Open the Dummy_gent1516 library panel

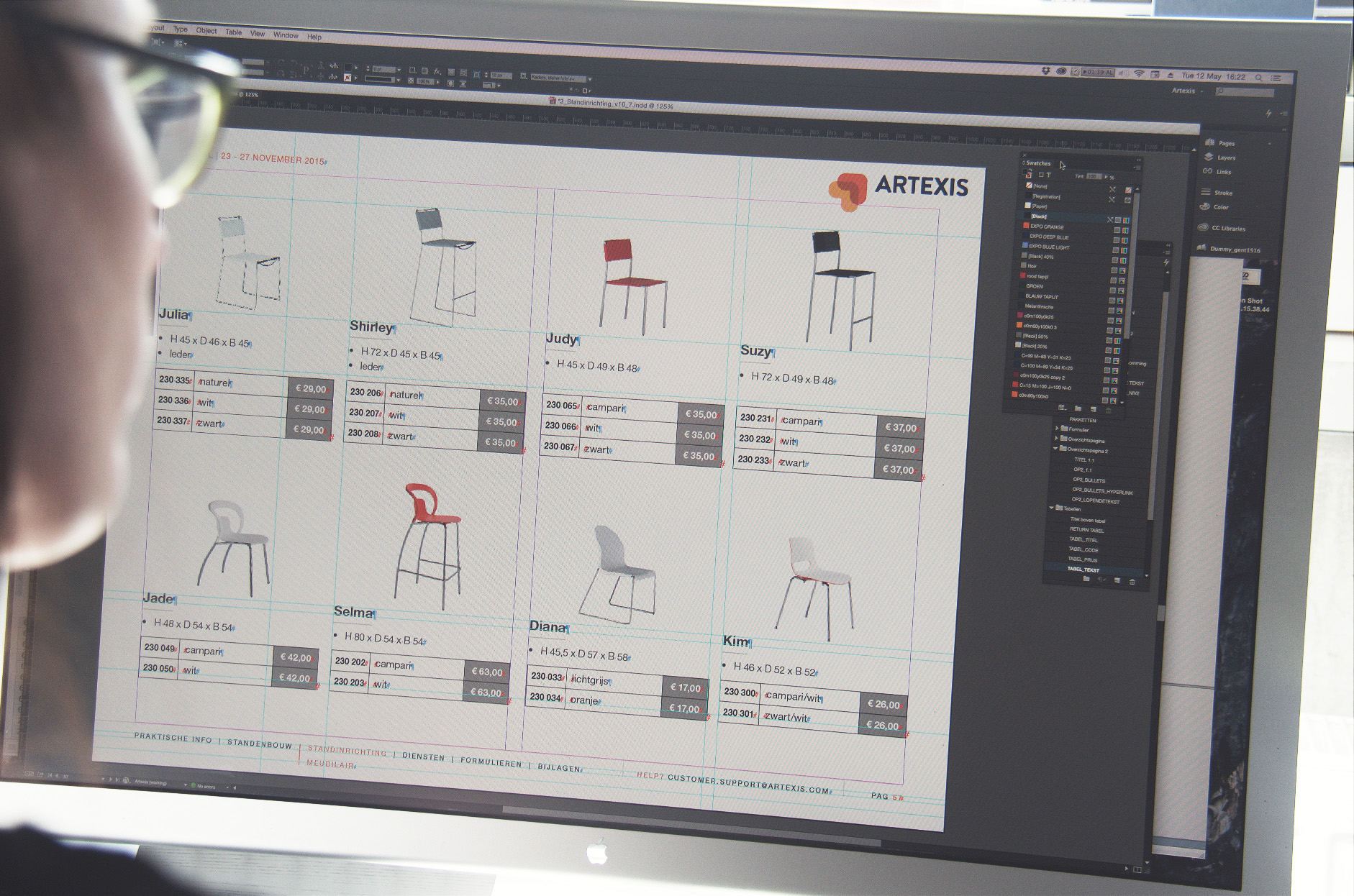click(x=1229, y=250)
